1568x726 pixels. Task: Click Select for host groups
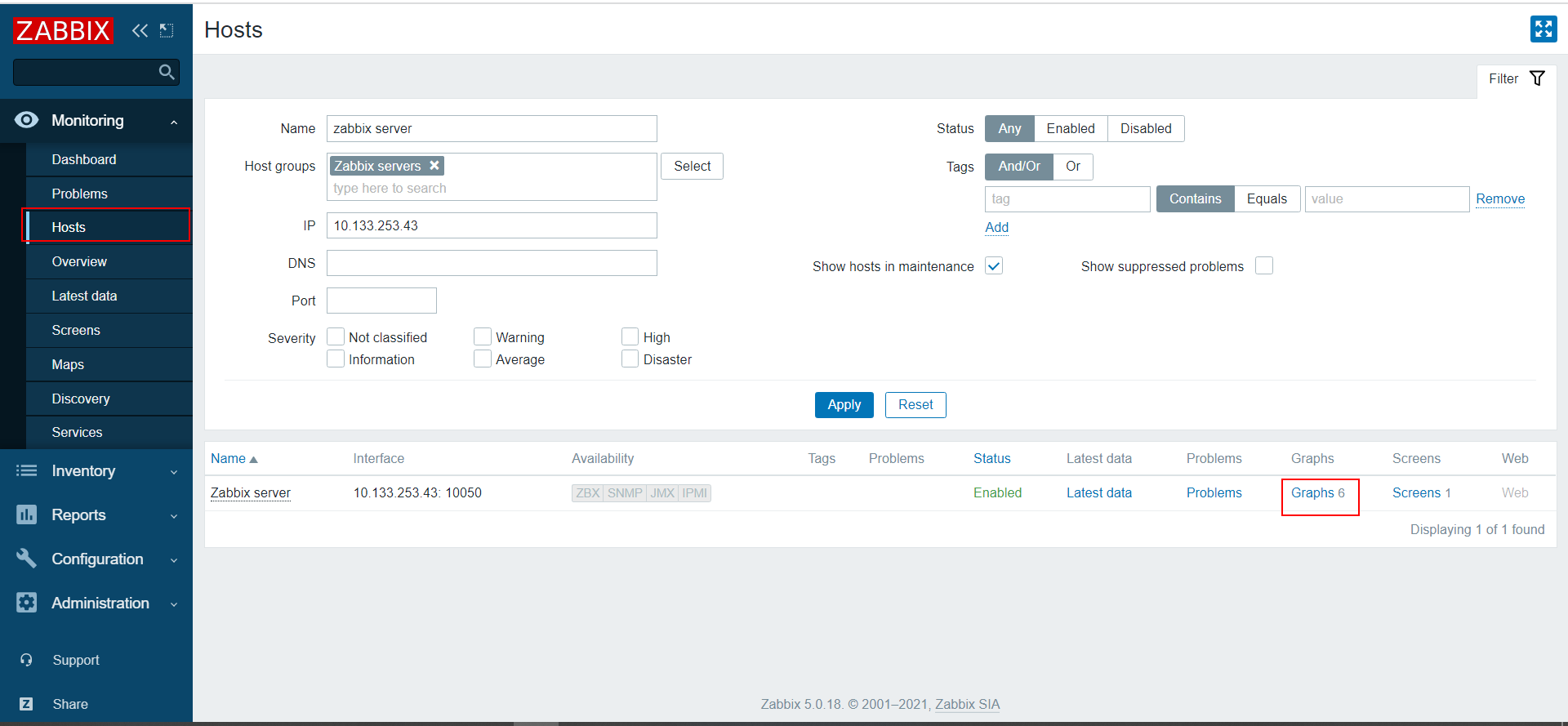click(692, 166)
